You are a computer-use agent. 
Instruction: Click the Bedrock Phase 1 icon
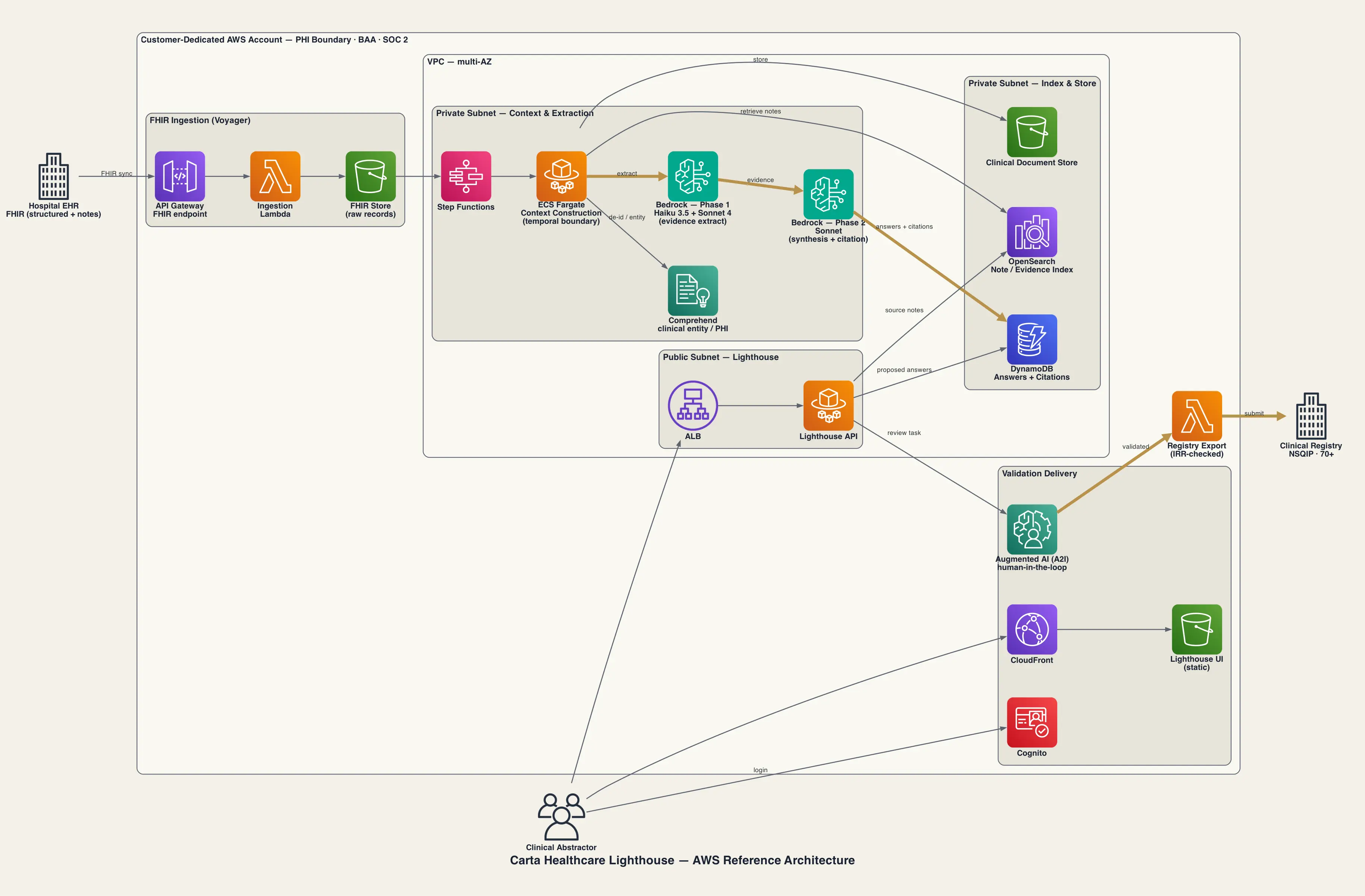point(693,176)
